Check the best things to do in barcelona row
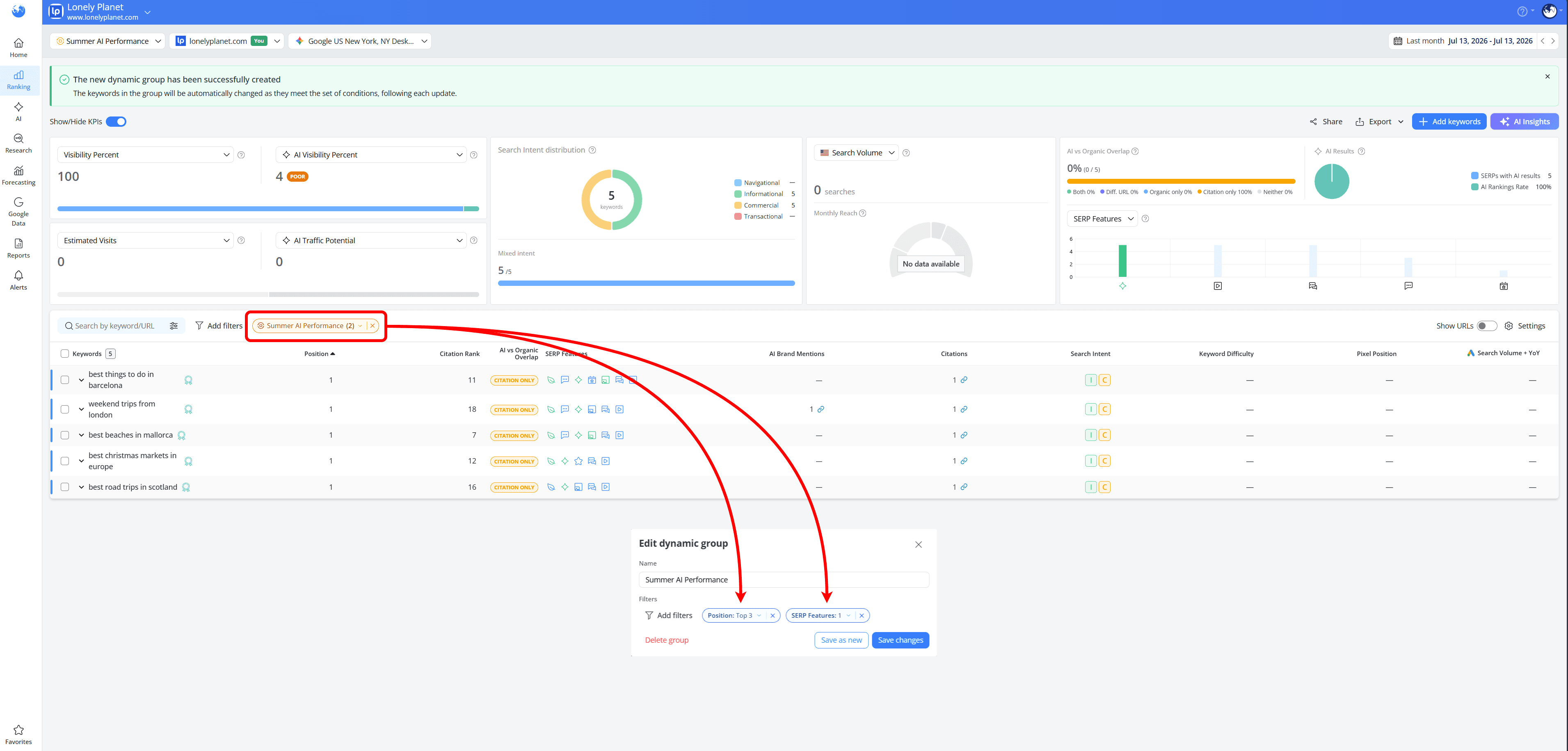 pos(64,380)
